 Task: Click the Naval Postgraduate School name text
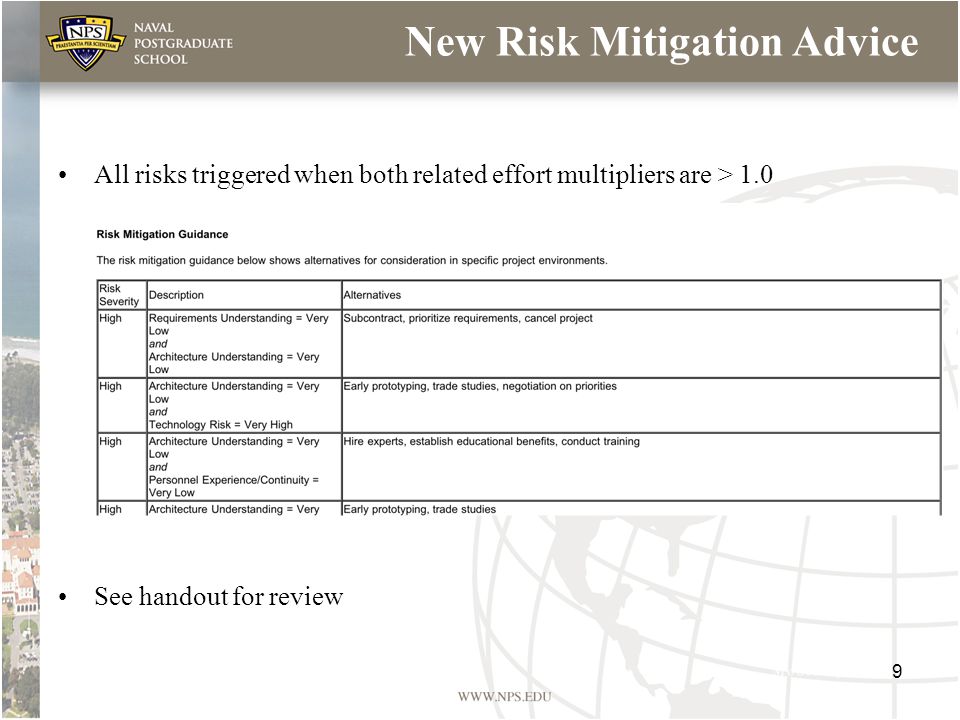click(183, 43)
